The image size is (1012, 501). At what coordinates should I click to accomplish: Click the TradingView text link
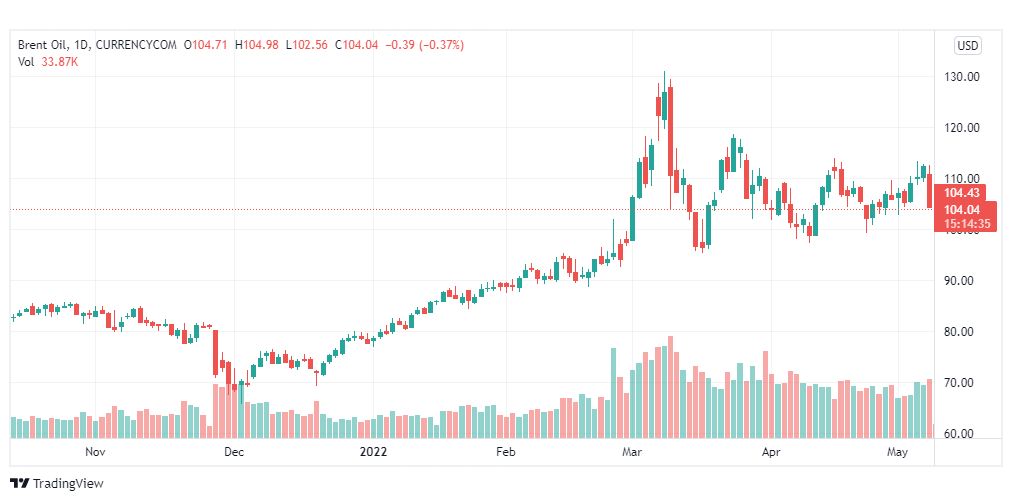click(68, 484)
